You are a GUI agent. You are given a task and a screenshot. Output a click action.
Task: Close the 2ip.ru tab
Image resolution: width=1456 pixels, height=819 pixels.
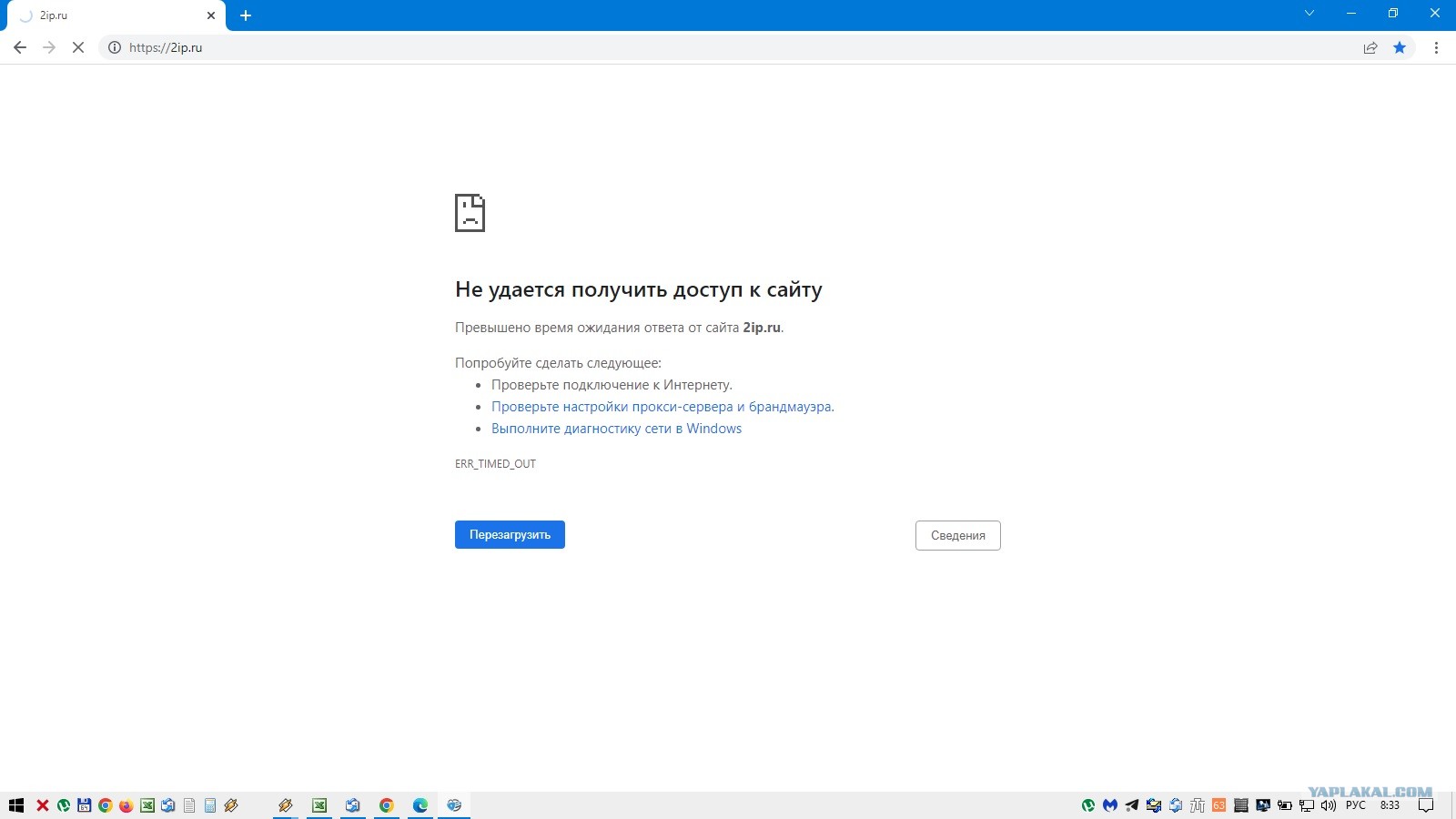[x=211, y=15]
